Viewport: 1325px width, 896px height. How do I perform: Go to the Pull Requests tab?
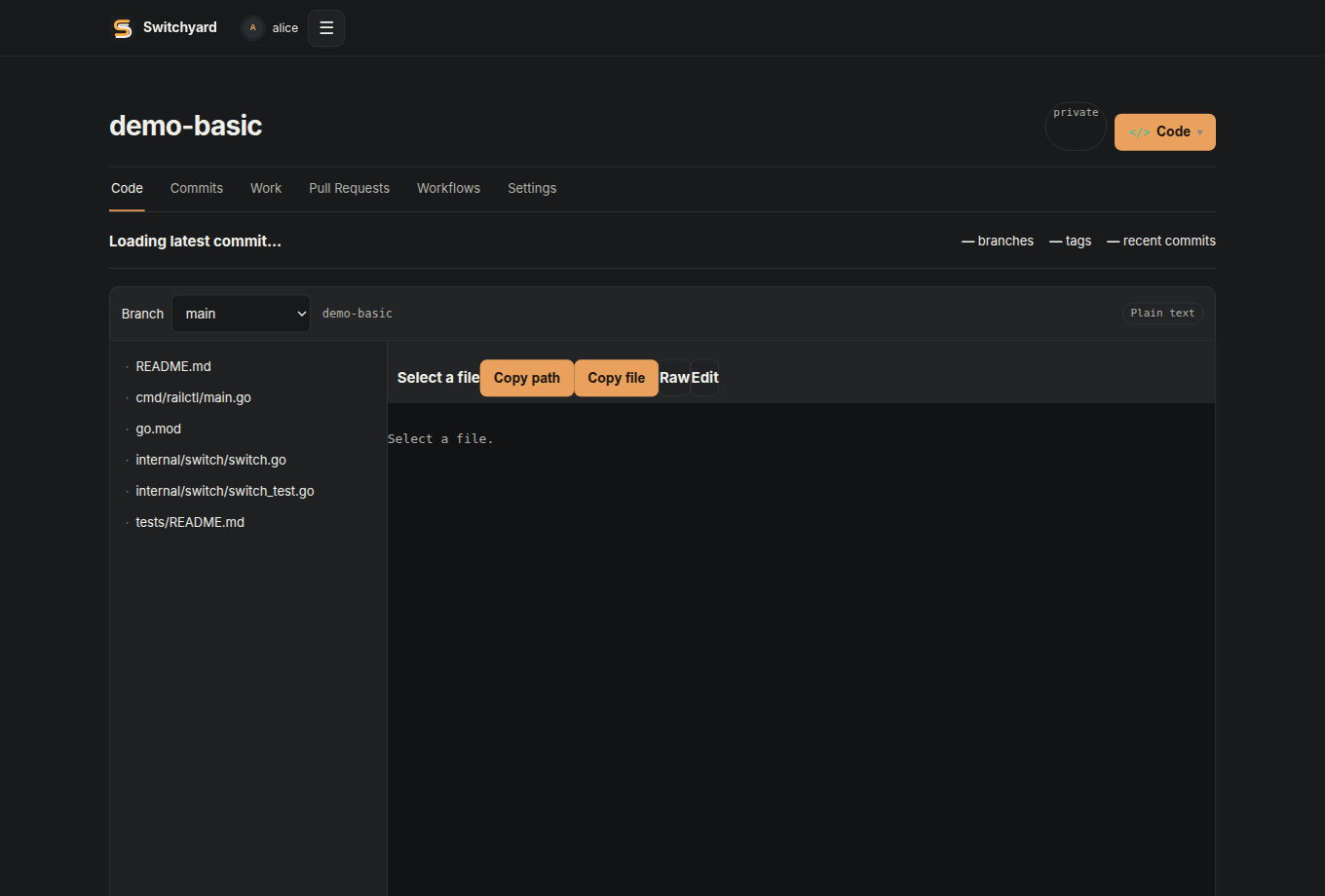pyautogui.click(x=349, y=188)
